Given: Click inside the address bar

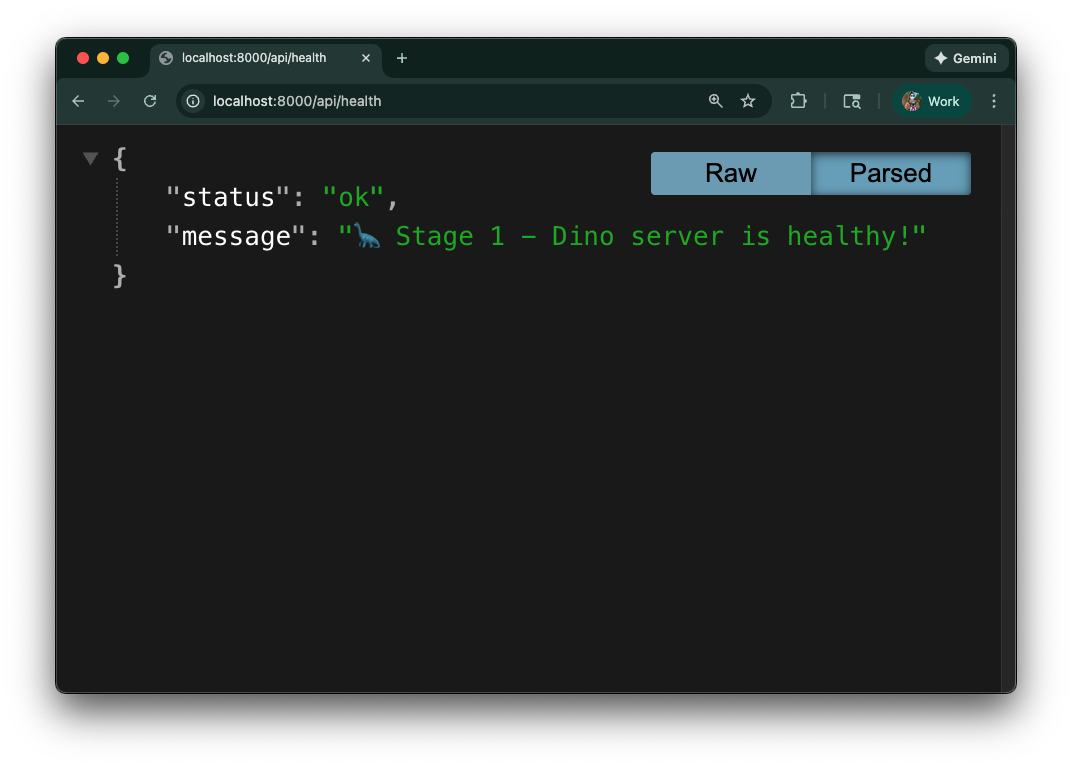Looking at the screenshot, I should (450, 101).
